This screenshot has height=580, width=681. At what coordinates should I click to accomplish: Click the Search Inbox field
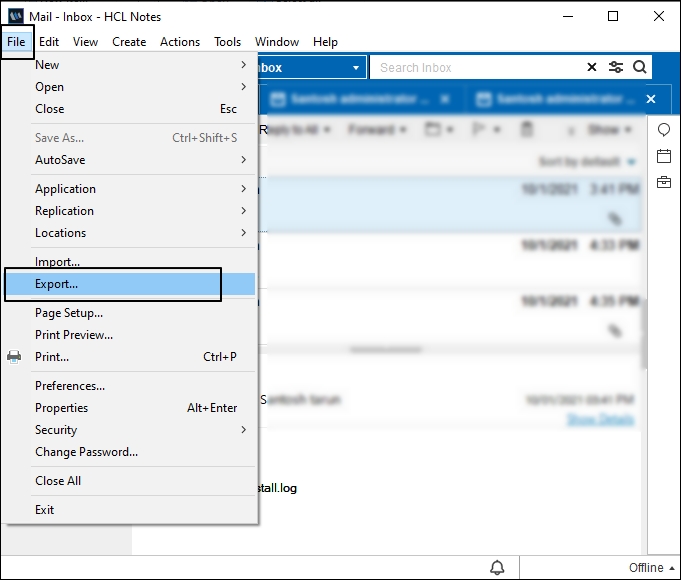(x=476, y=67)
